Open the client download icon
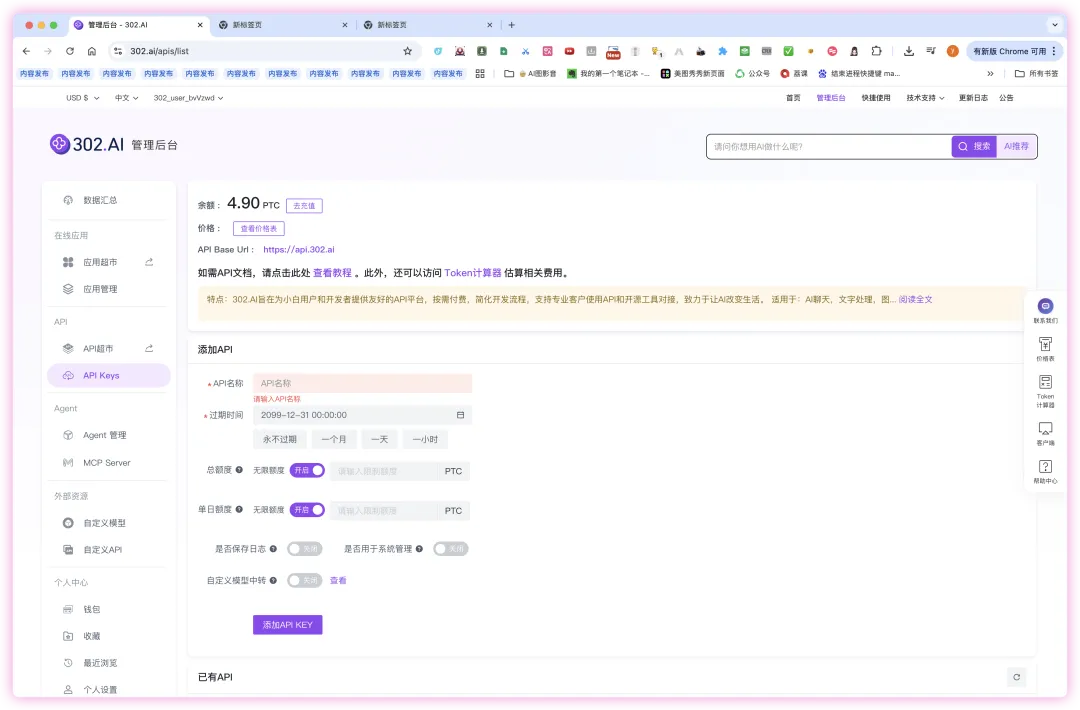This screenshot has width=1080, height=710. click(1045, 428)
